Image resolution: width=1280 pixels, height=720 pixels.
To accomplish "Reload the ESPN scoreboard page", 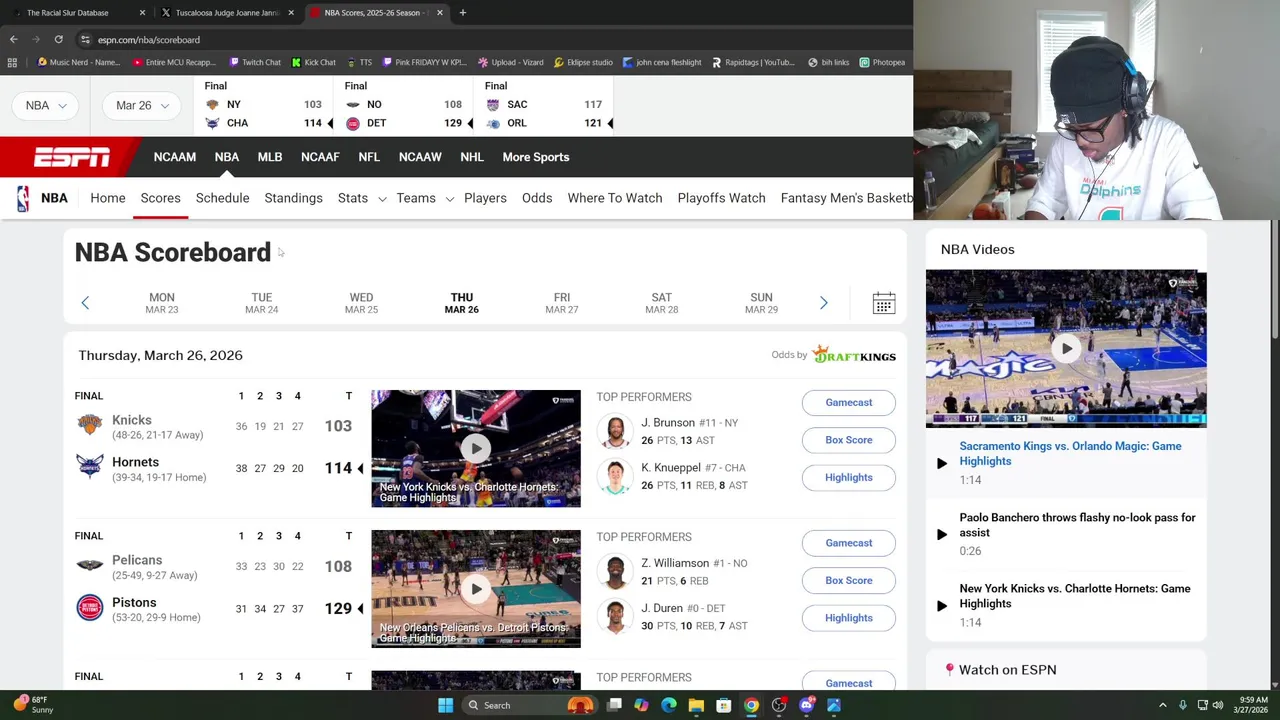I will 58,39.
